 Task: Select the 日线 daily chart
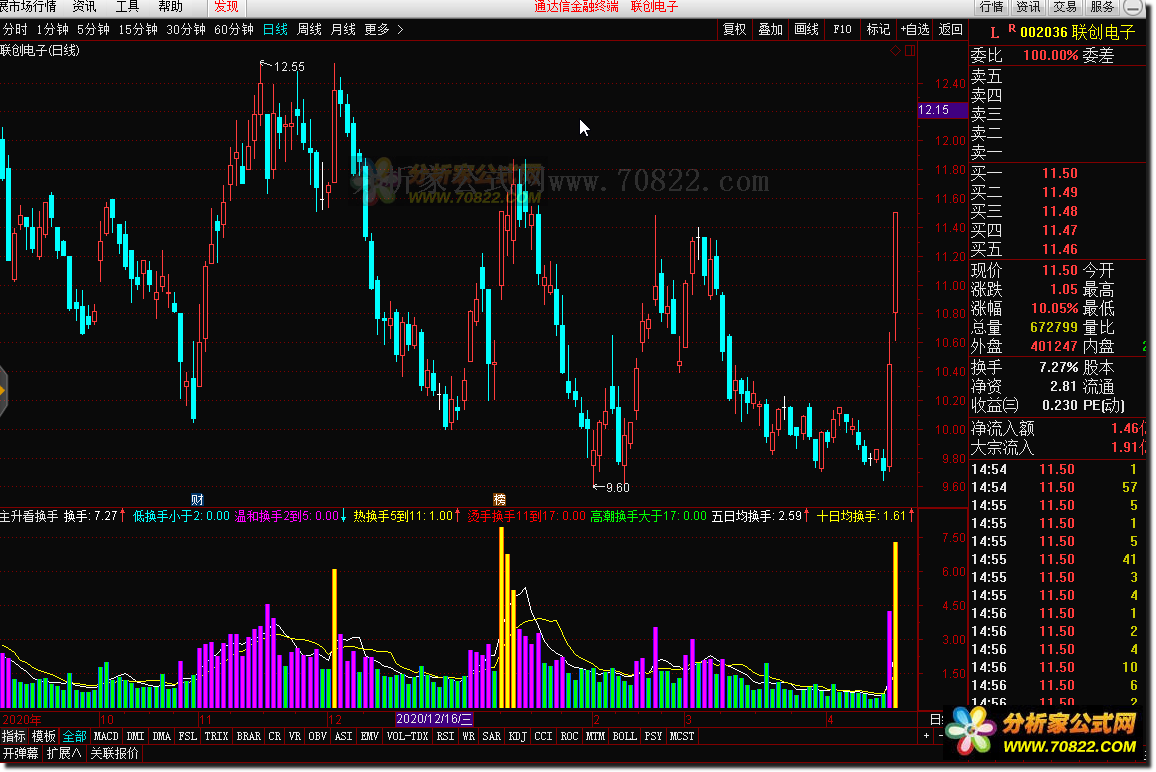point(275,29)
